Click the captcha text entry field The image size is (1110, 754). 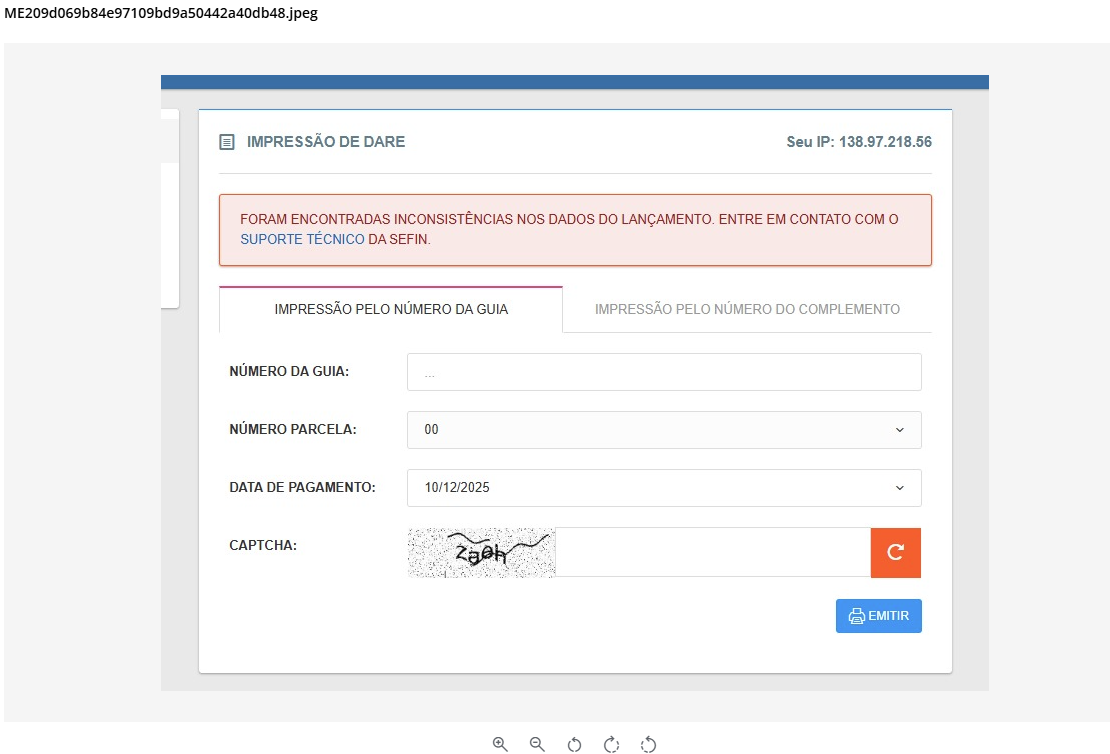coord(712,552)
